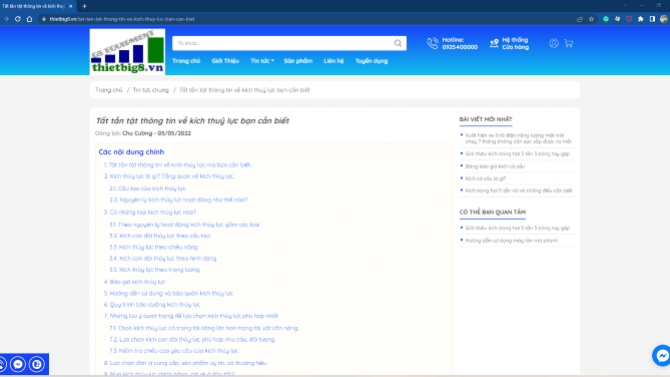This screenshot has width=670, height=377.
Task: Open the extensions puzzle icon
Action: coord(641,19)
